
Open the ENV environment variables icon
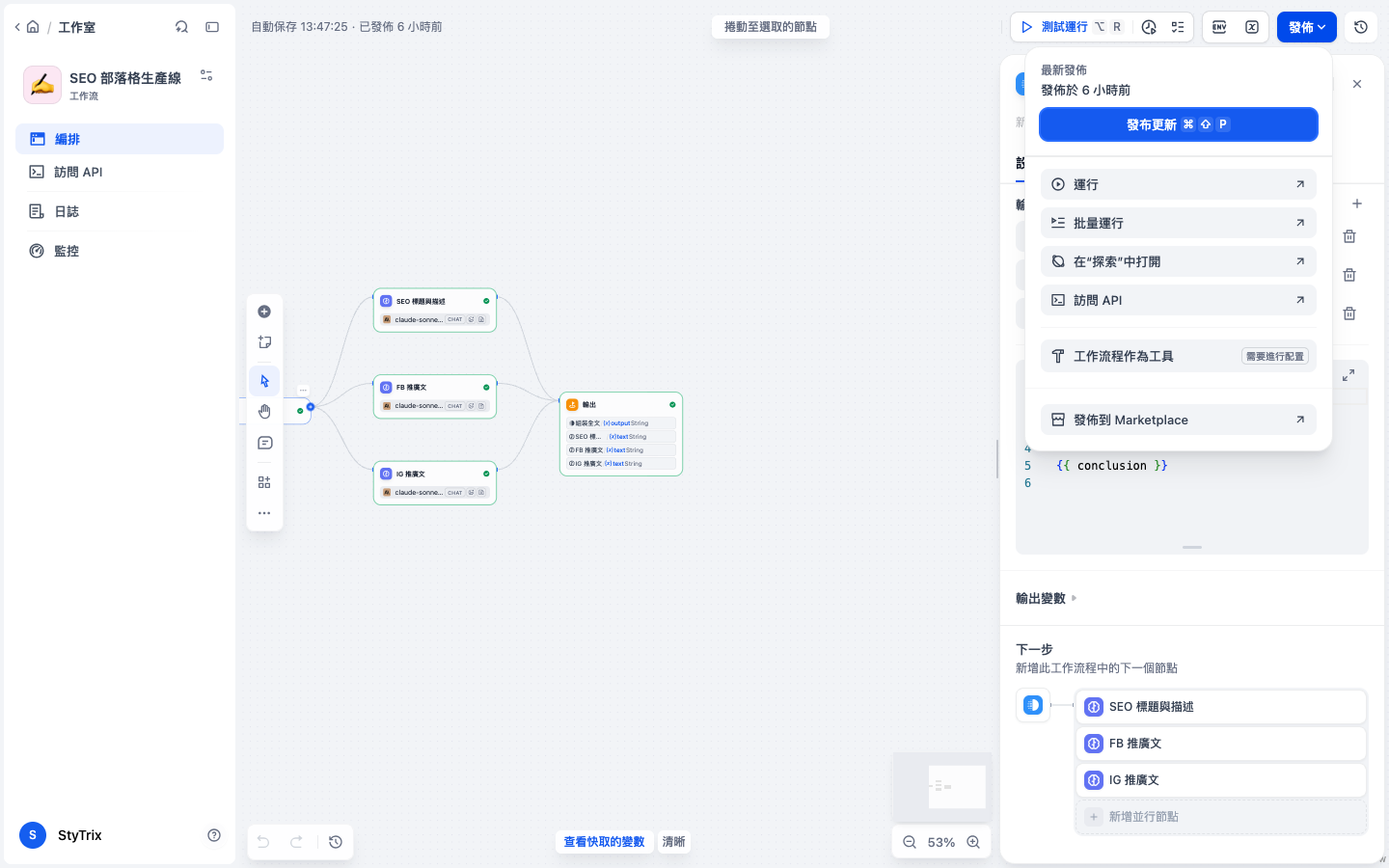pos(1219,27)
